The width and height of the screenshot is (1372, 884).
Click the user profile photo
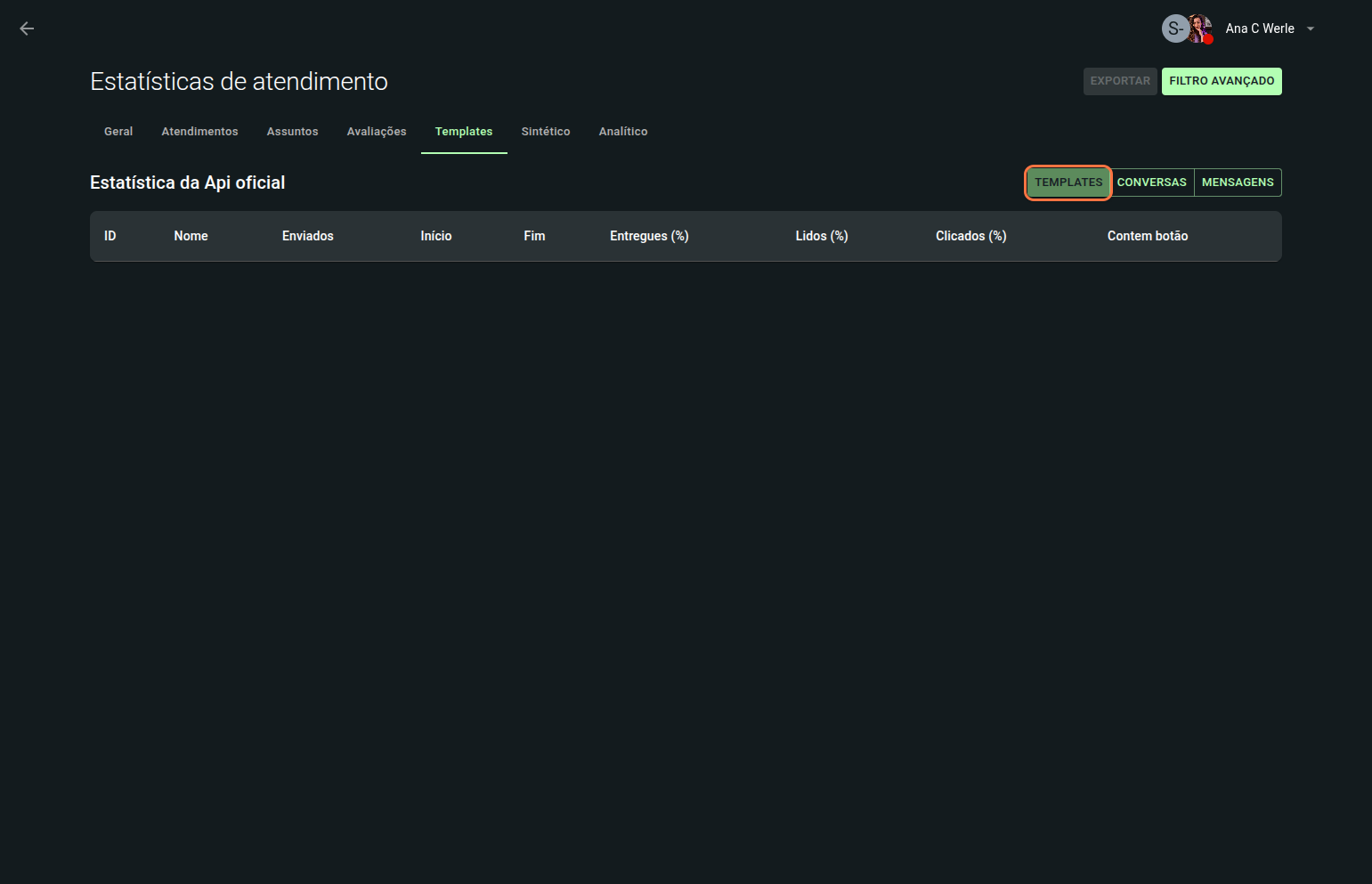click(1200, 28)
